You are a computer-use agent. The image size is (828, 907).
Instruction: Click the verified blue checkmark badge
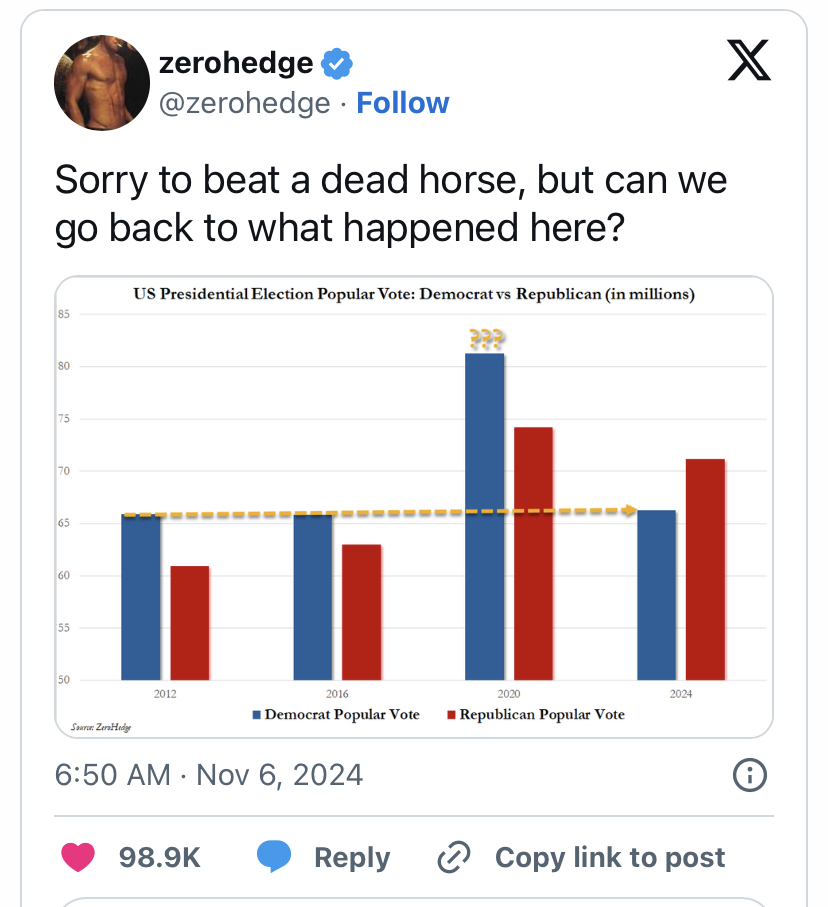pos(337,63)
